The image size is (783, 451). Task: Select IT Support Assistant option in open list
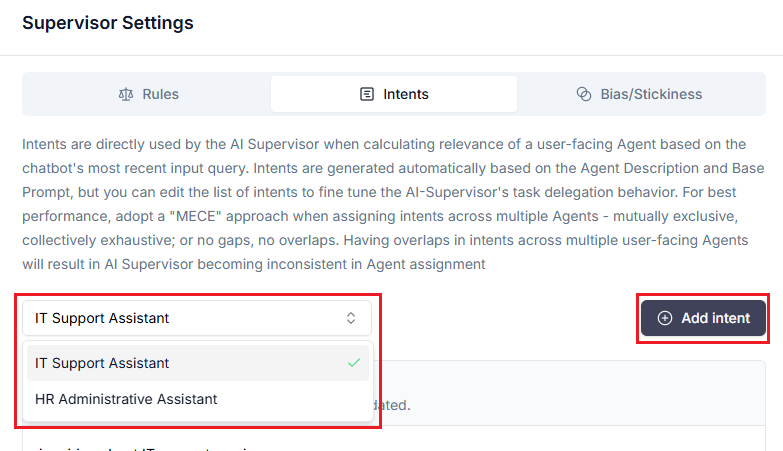click(x=102, y=363)
